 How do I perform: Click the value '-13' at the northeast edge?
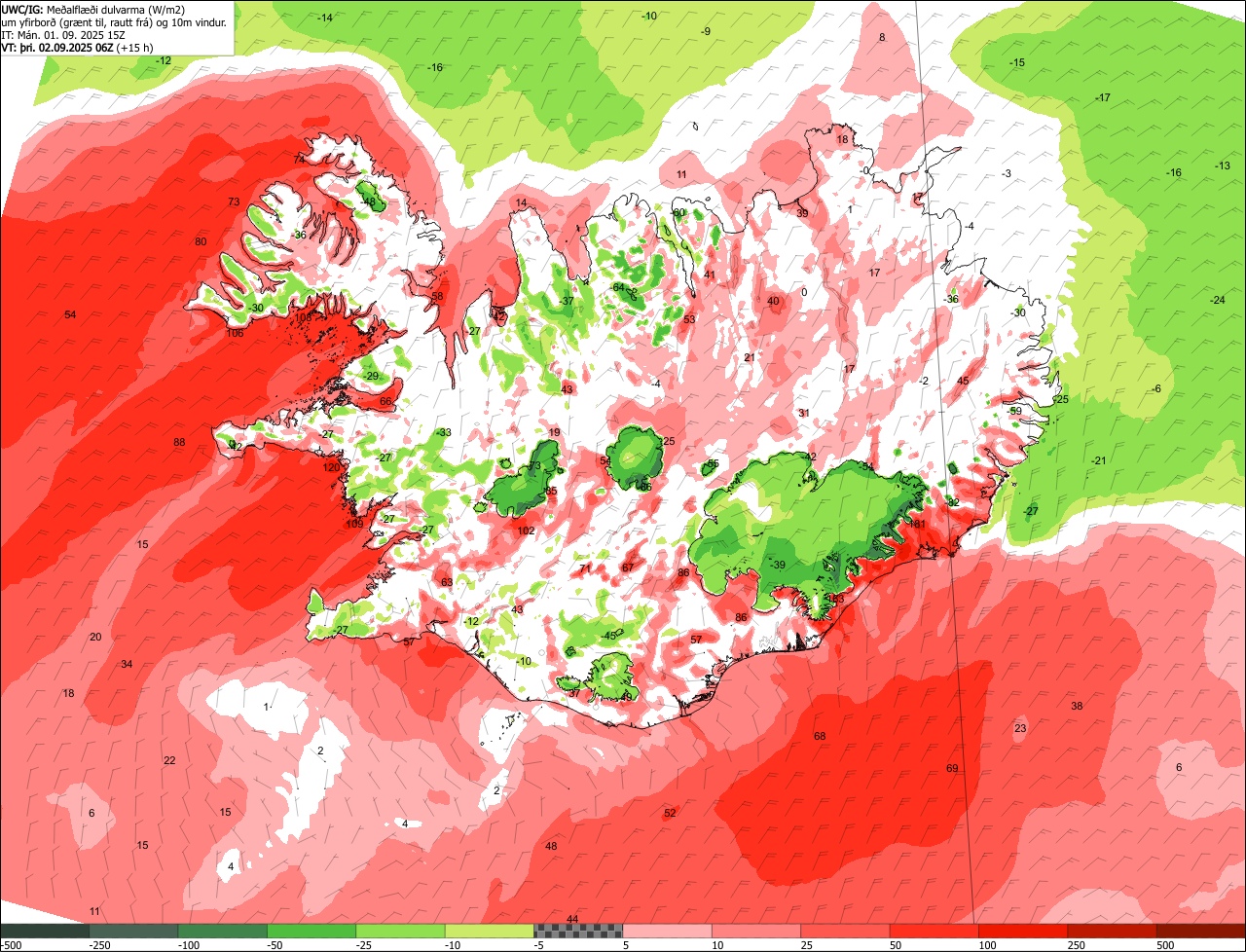pos(1223,166)
